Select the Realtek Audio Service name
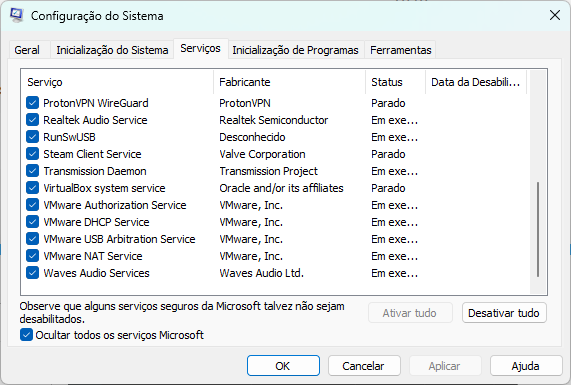This screenshot has width=571, height=385. click(95, 120)
